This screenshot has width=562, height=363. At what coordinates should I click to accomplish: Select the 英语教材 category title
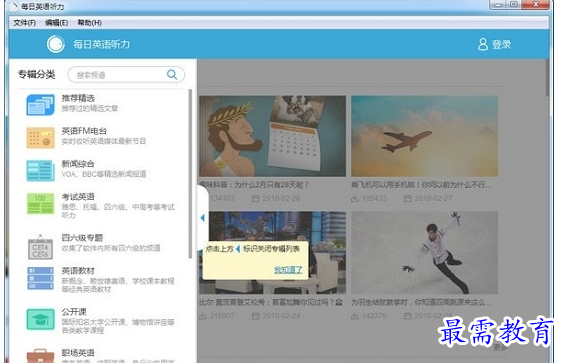coord(78,271)
